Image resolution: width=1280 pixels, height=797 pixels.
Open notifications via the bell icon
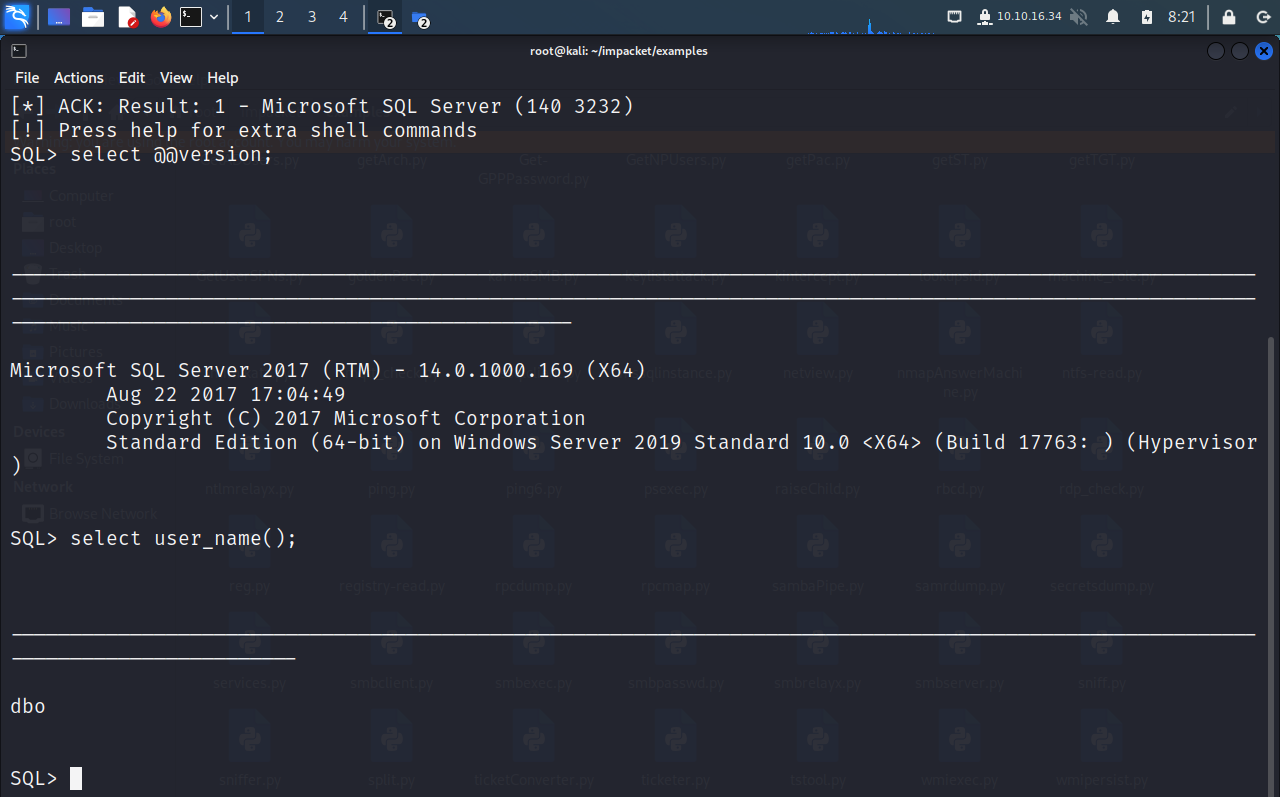click(x=1113, y=17)
